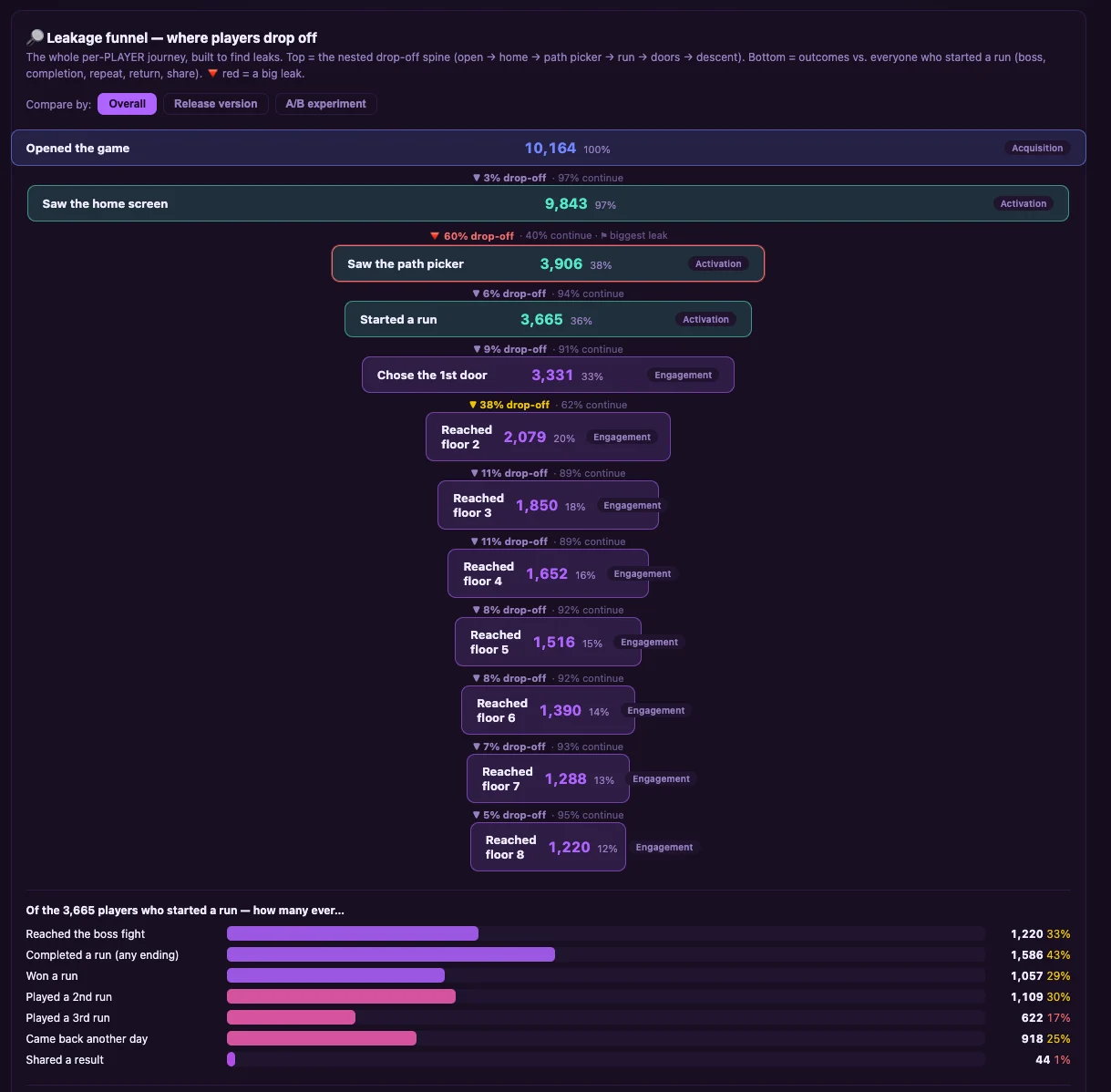Click the 6% drop-off label
Screen dimensions: 1111x1092
click(509, 294)
